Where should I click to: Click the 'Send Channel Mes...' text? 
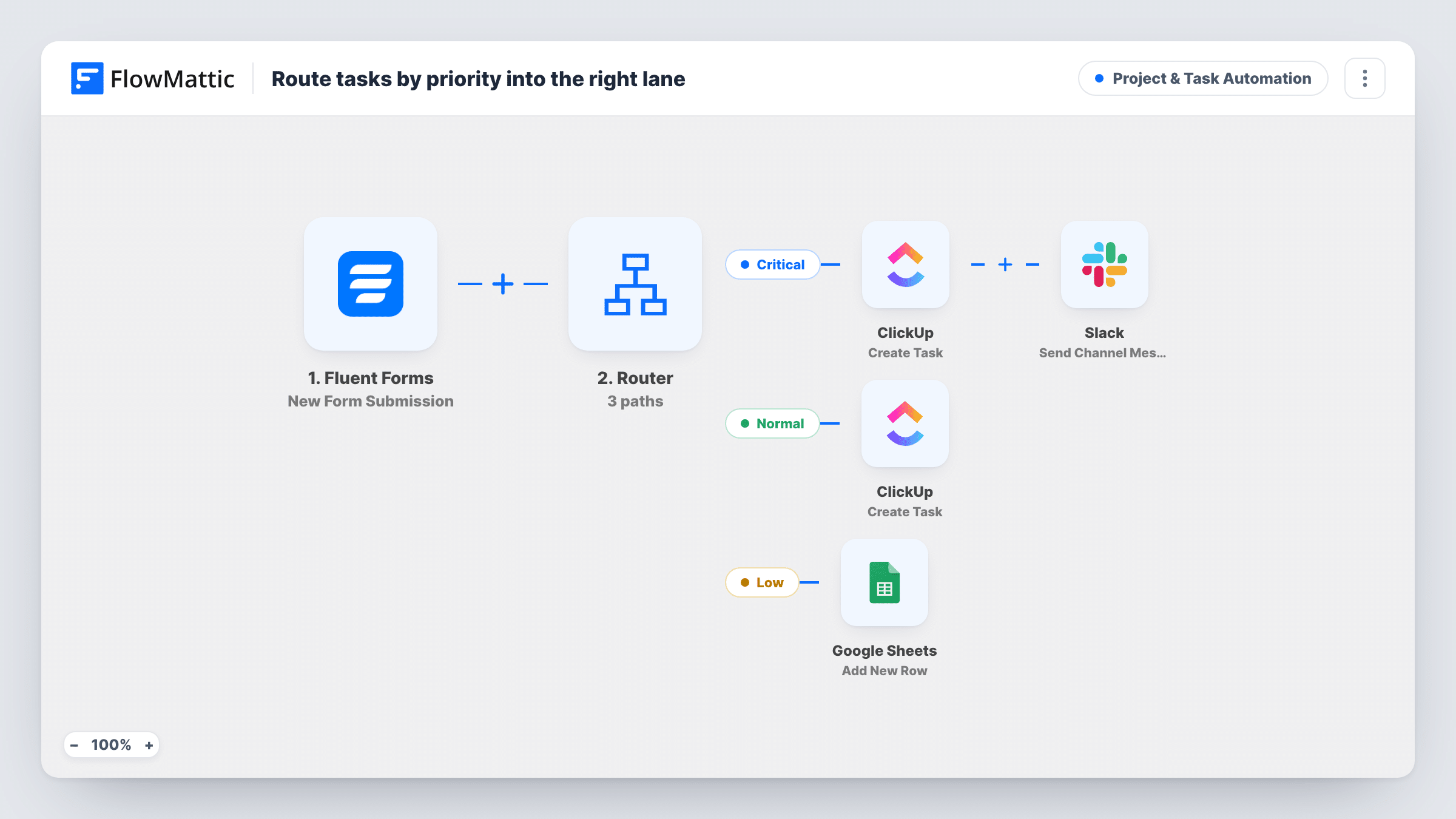pos(1102,352)
